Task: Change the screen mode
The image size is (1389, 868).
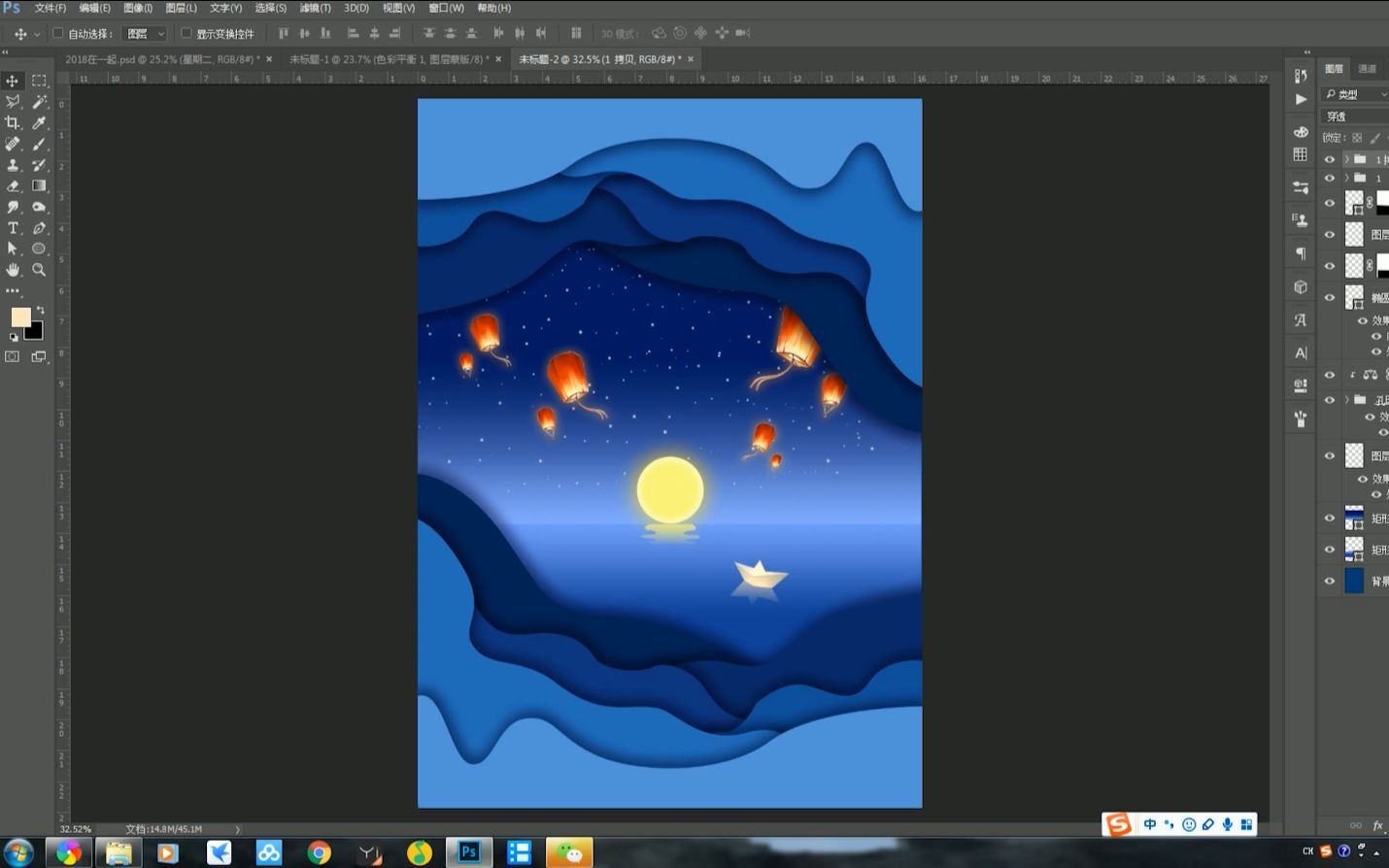Action: point(39,357)
